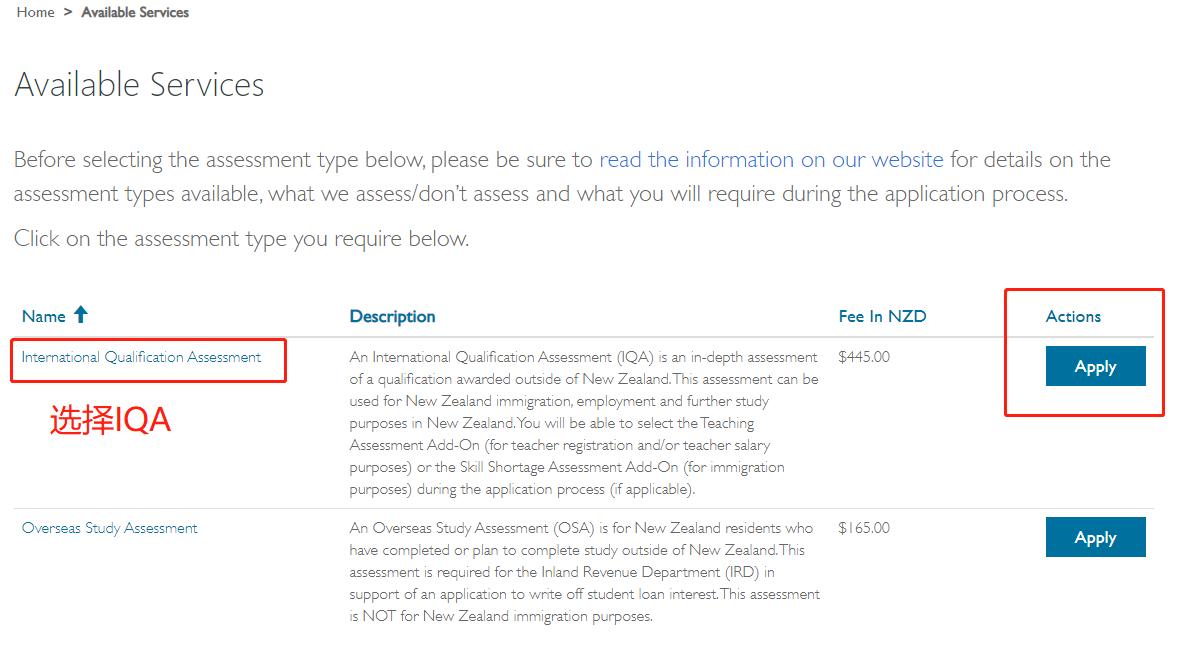Viewport: 1181px width, 646px height.
Task: Open the International Qualification Assessment link
Action: tap(141, 357)
